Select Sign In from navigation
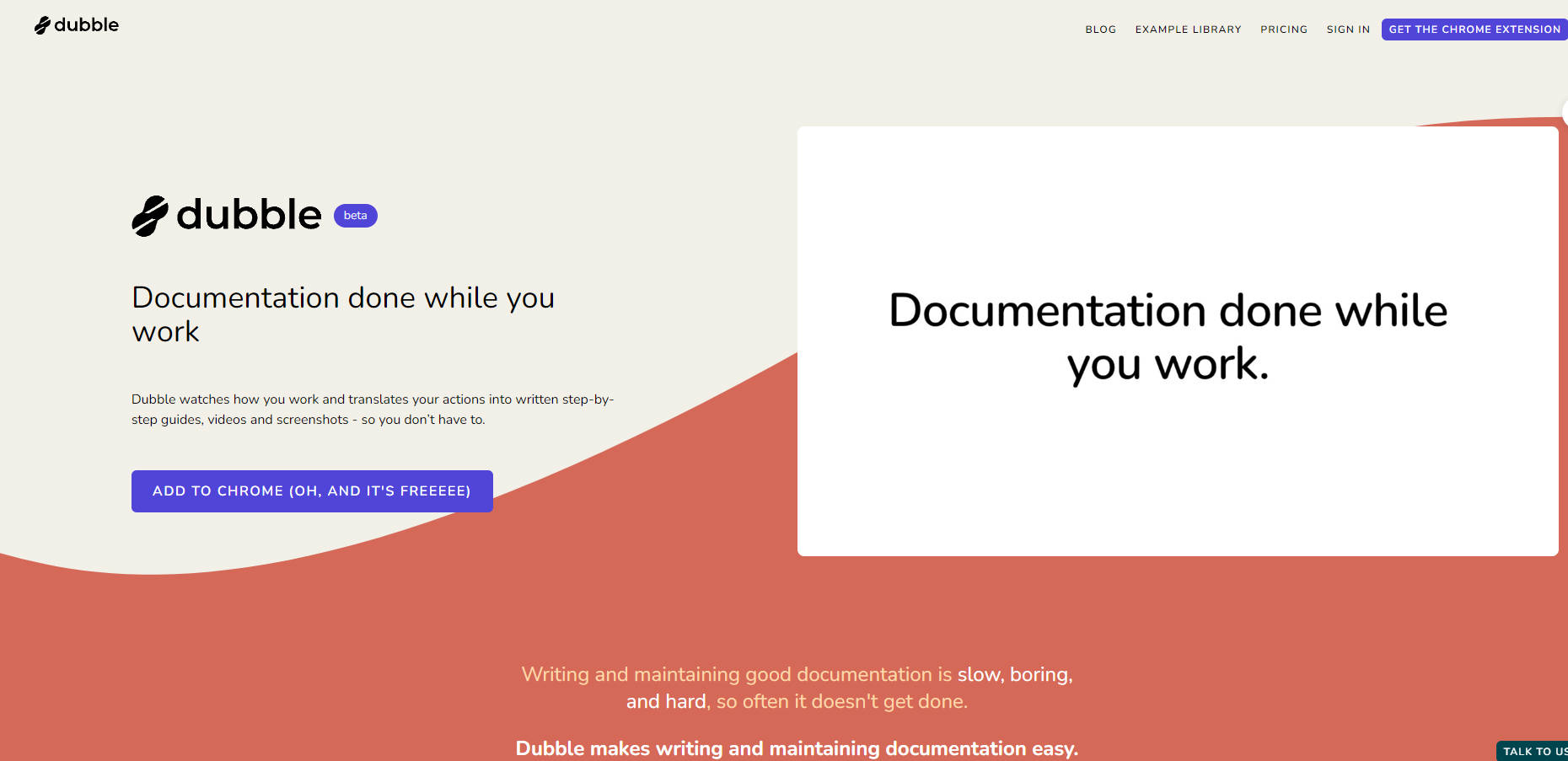Screen dimensions: 1568x761 pos(1347,29)
